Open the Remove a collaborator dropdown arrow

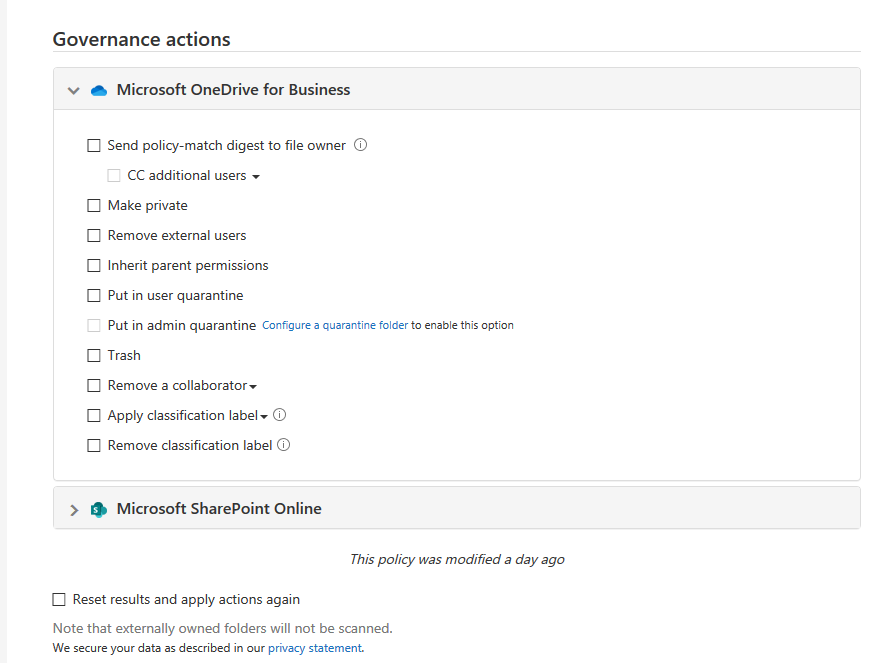pyautogui.click(x=253, y=386)
